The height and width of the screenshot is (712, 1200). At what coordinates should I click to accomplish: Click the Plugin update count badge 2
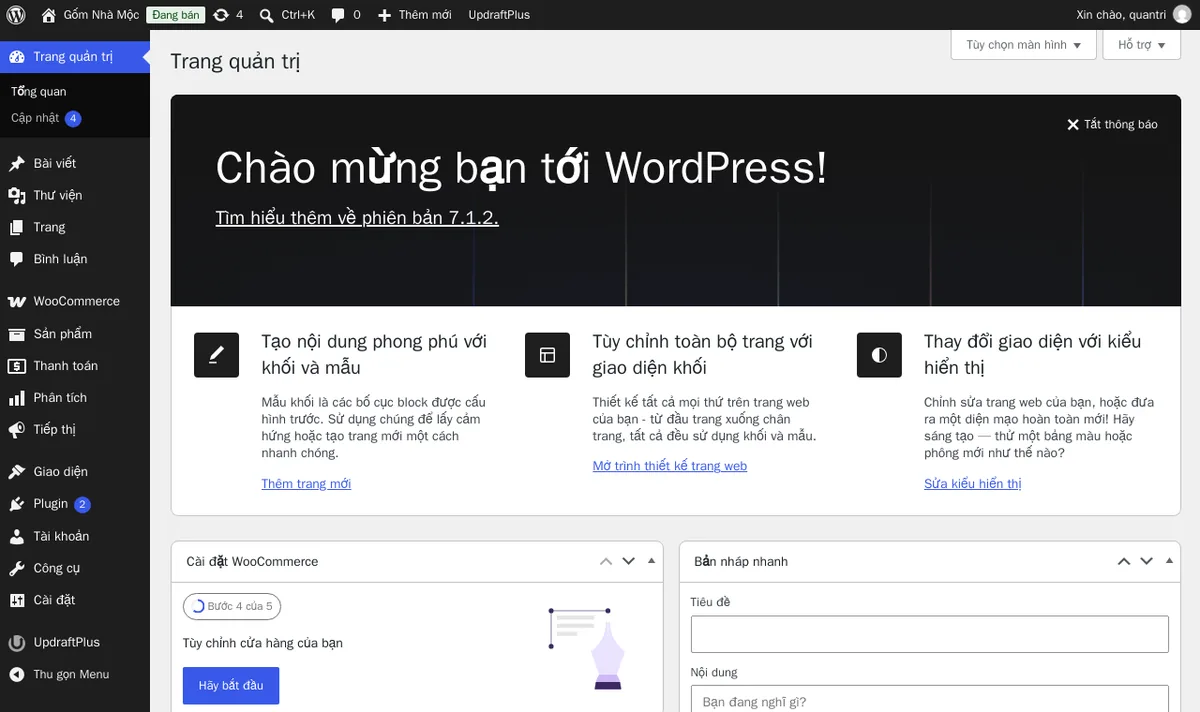click(82, 505)
